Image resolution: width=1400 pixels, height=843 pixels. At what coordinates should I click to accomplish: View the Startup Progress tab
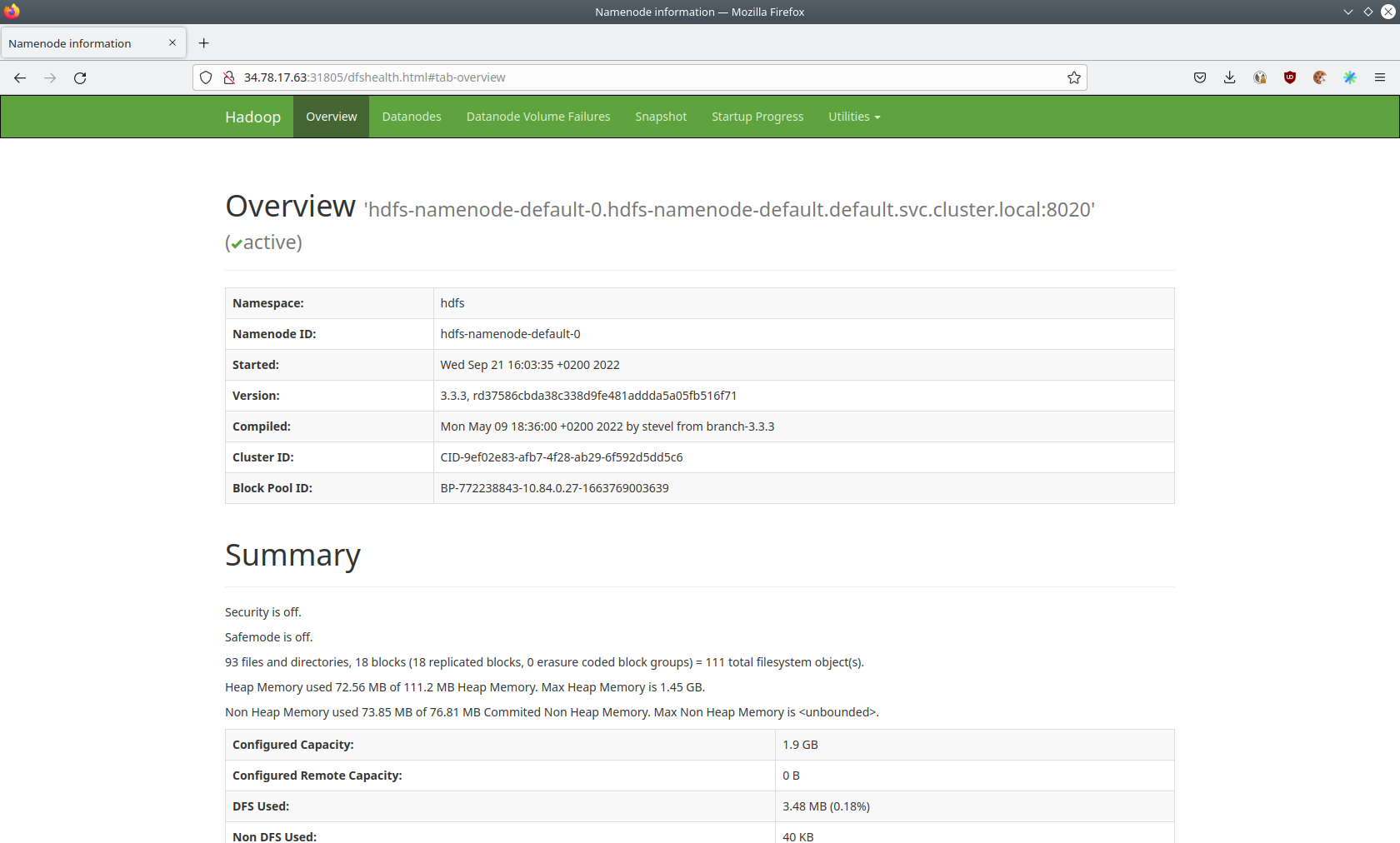(x=757, y=117)
